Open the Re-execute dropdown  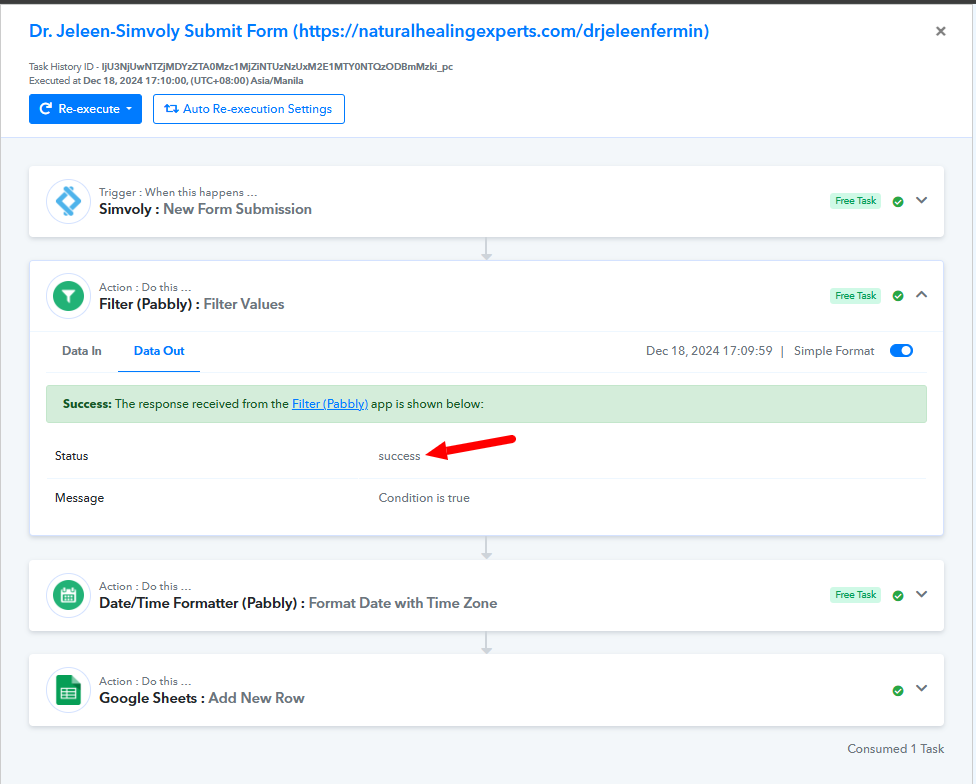(85, 109)
